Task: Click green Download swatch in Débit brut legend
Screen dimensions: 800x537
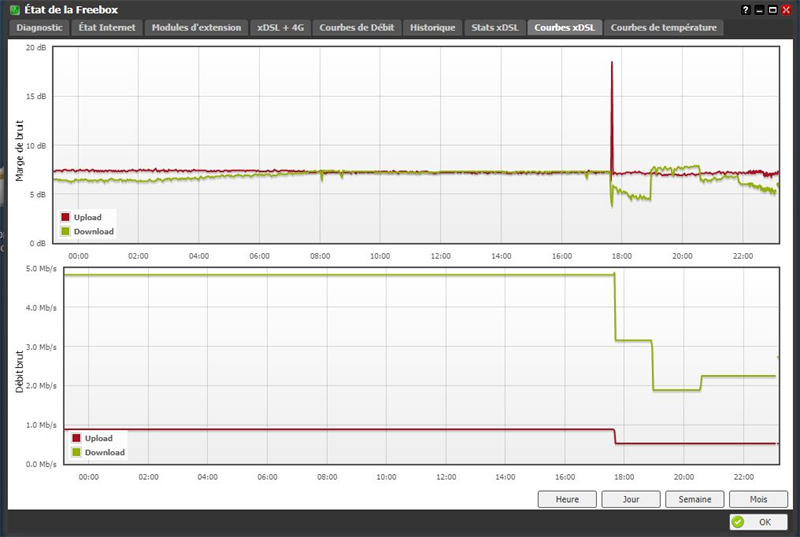Action: coord(77,452)
